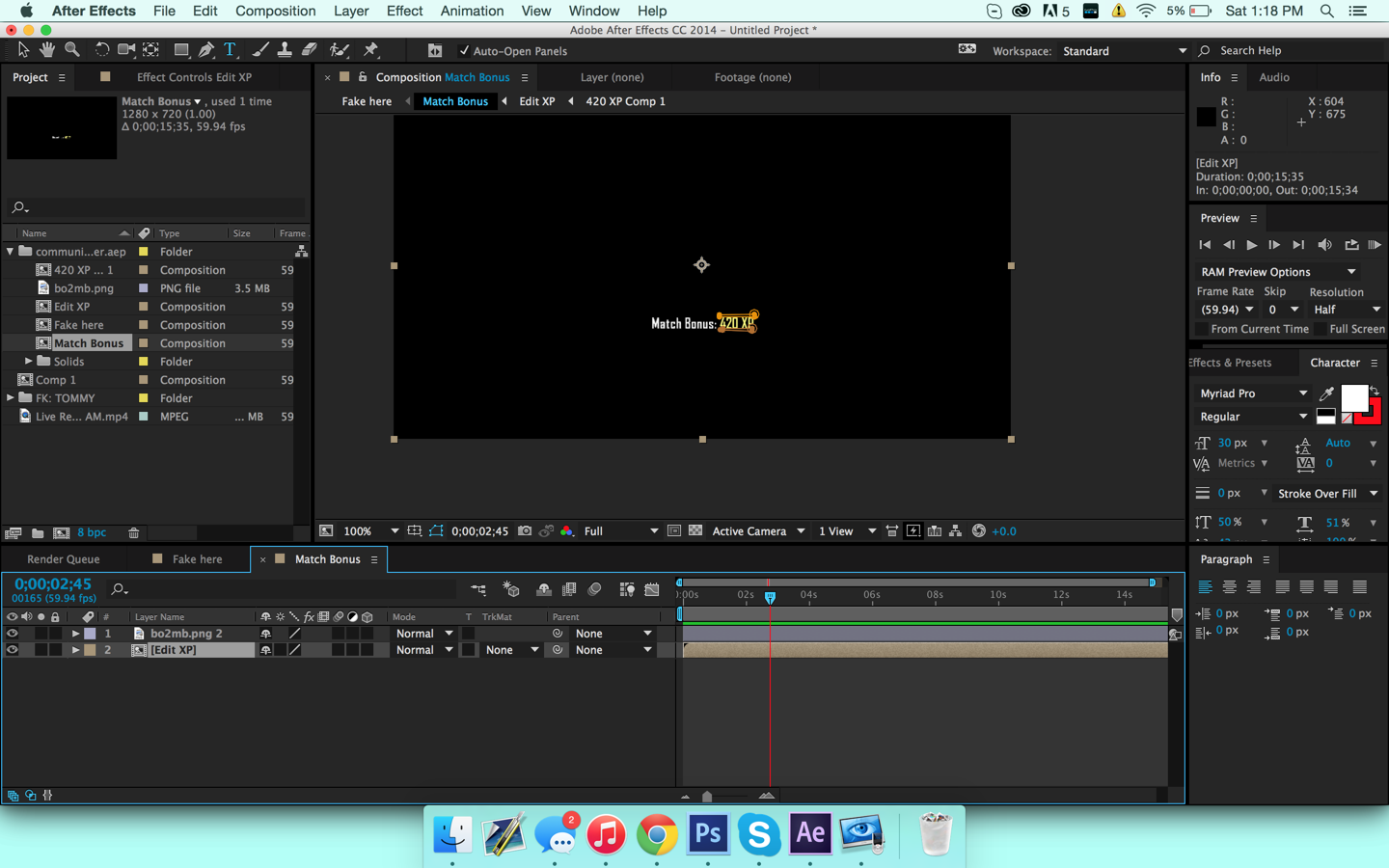Open the Effect menu
This screenshot has height=868, width=1389.
[x=404, y=11]
